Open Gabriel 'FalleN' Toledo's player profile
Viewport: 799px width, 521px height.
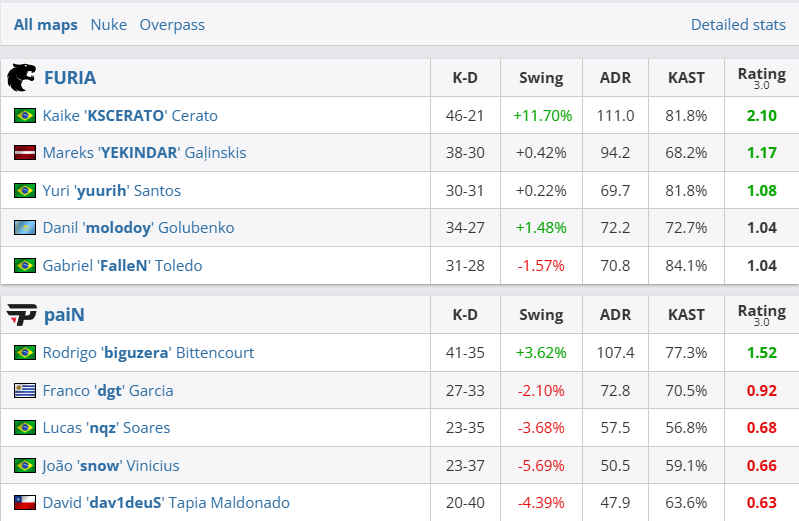pyautogui.click(x=122, y=266)
